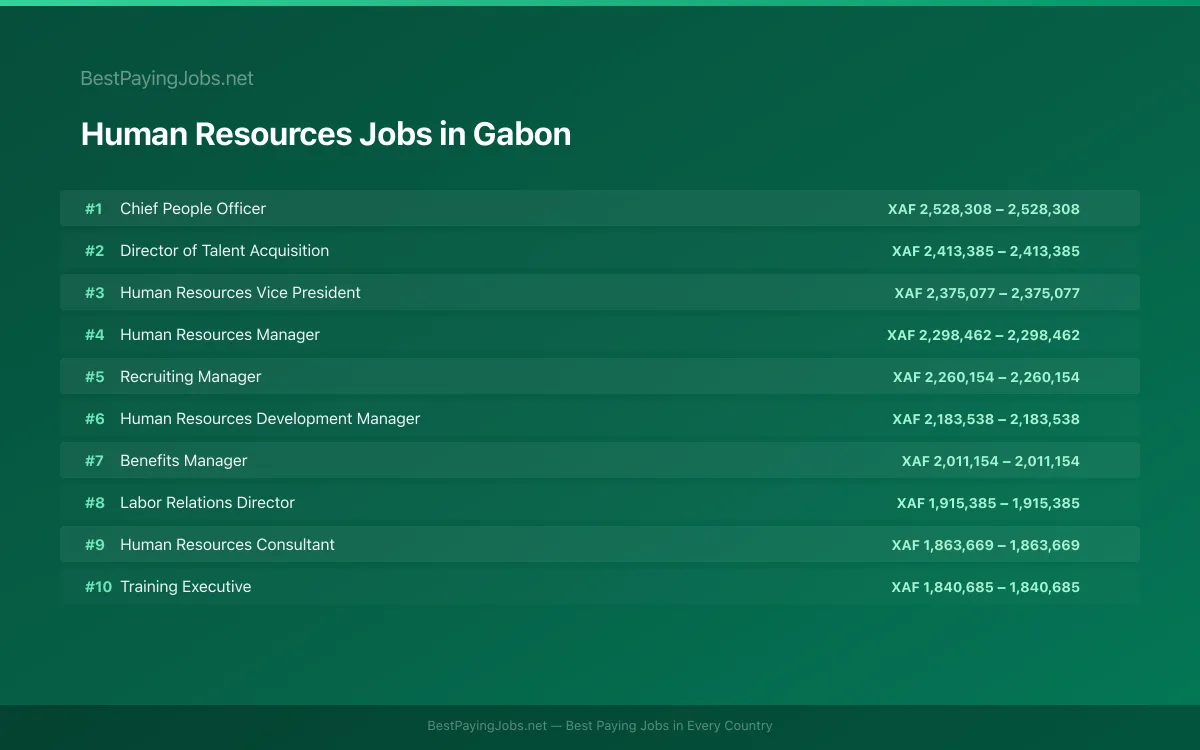
Task: Select the Recruiting Manager title
Action: click(x=191, y=376)
